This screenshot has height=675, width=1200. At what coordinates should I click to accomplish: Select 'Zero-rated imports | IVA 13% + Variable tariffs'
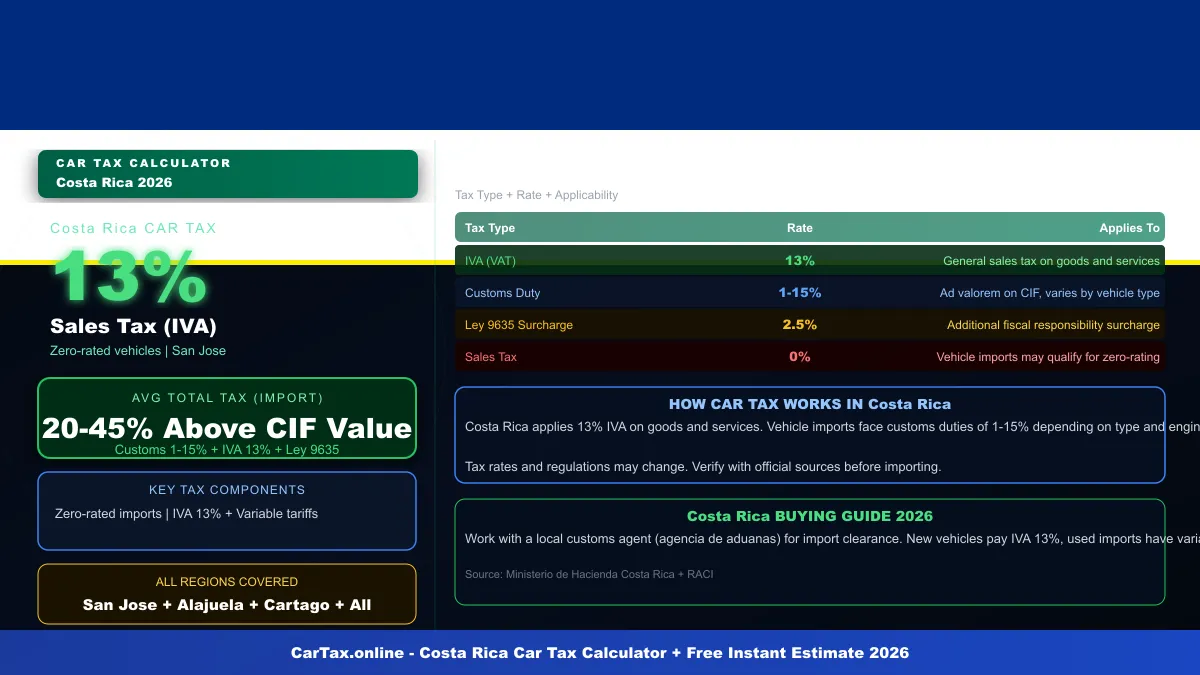[x=186, y=514]
